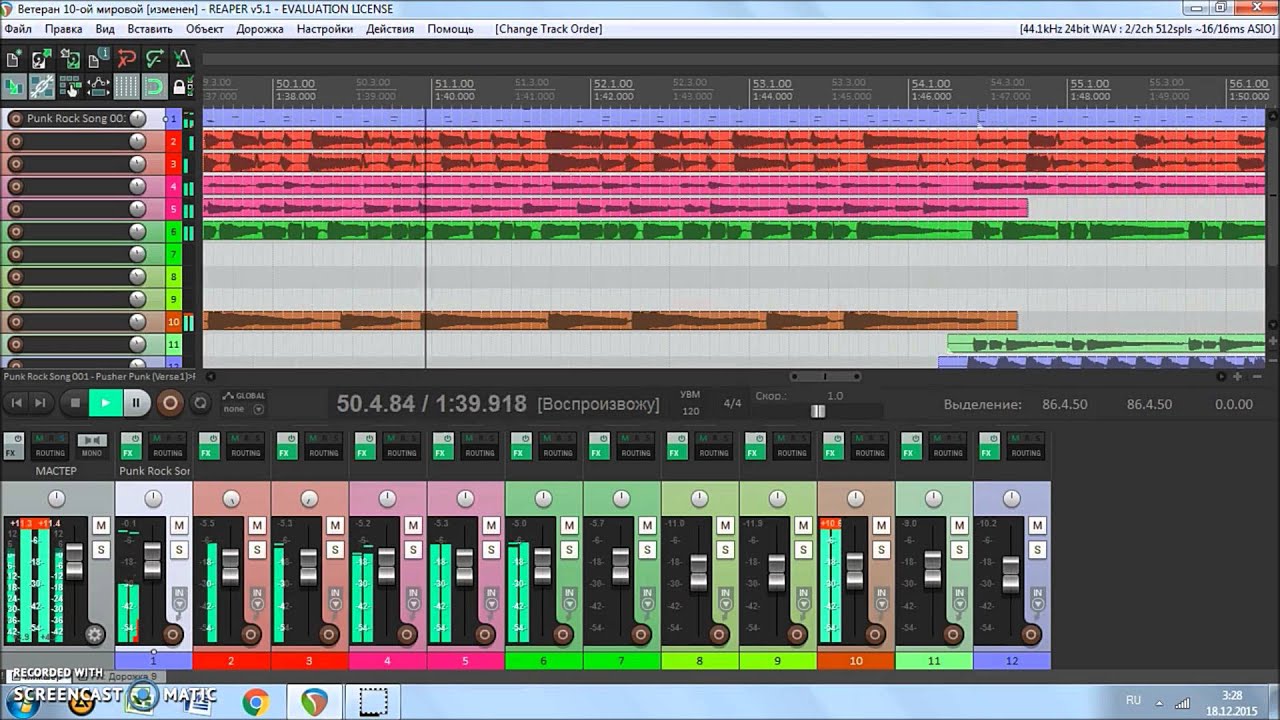Open input IN dropdown on mixer track 11
This screenshot has width=1280, height=720.
click(x=959, y=598)
